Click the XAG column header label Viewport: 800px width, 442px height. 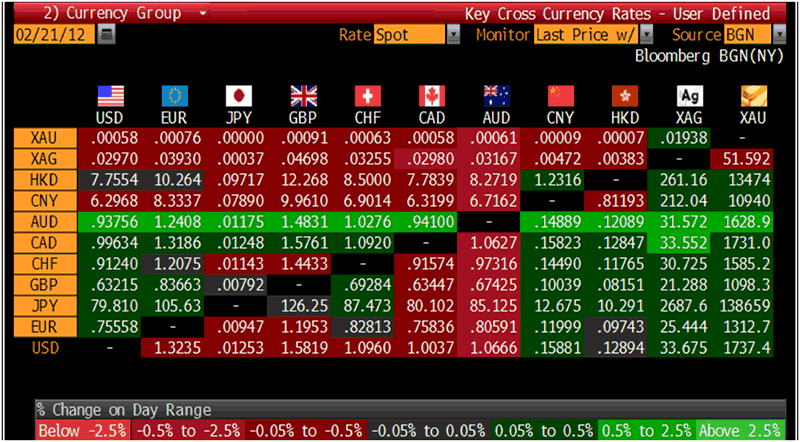689,118
